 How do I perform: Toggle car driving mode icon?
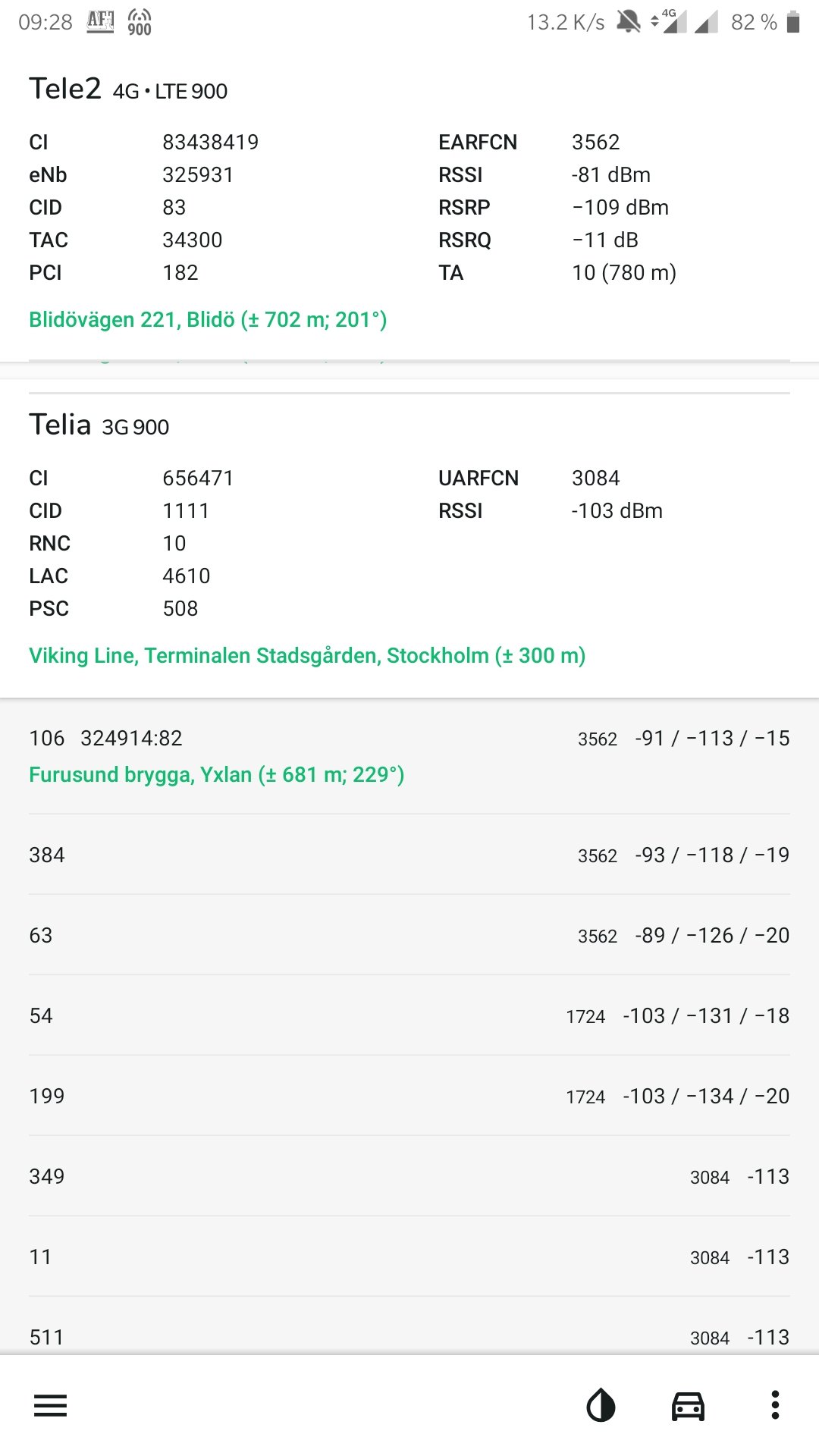[688, 1405]
